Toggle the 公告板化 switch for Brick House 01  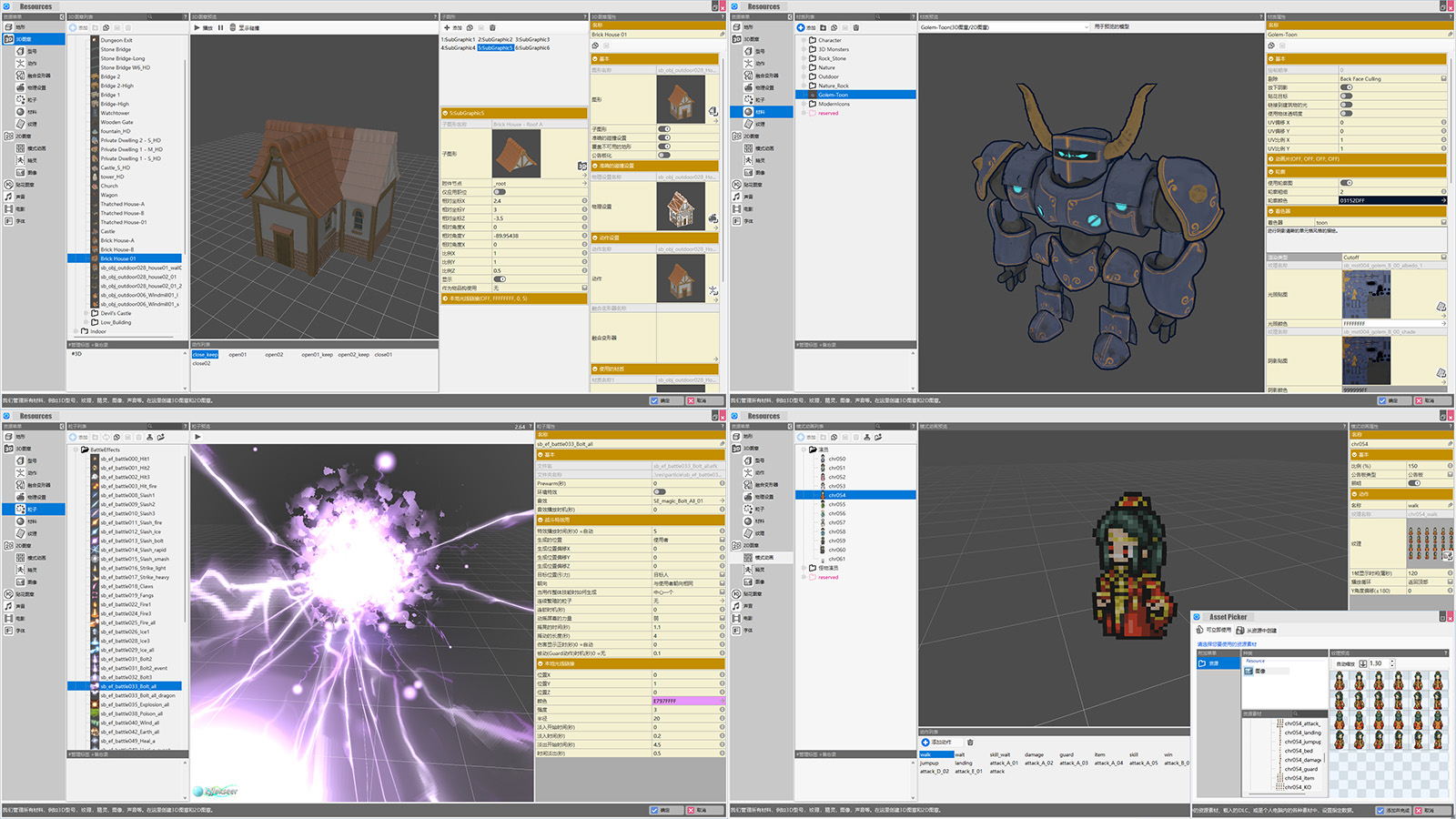pos(664,156)
